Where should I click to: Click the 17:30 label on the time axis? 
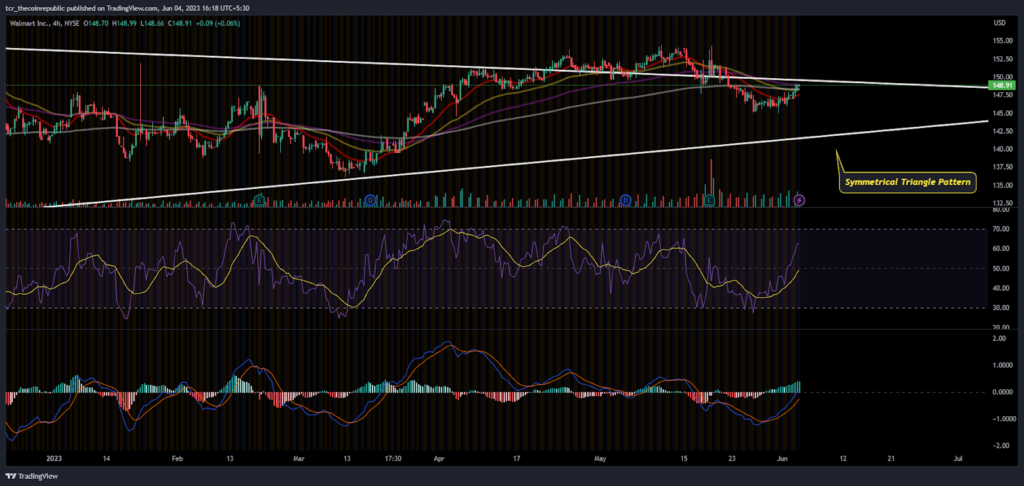coord(393,460)
